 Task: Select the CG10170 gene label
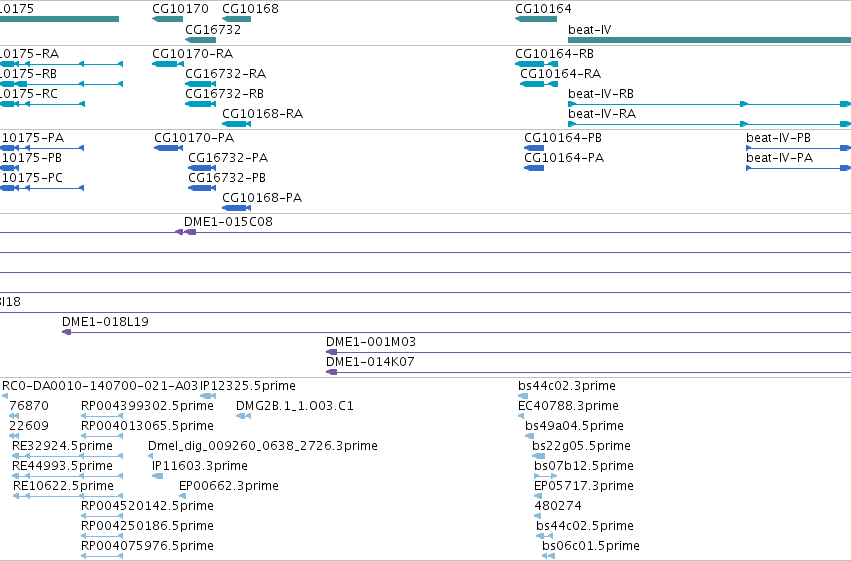tap(180, 9)
